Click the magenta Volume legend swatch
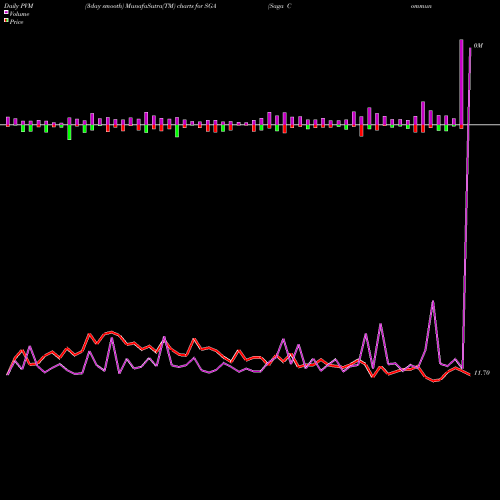500x500 pixels. (6, 12)
